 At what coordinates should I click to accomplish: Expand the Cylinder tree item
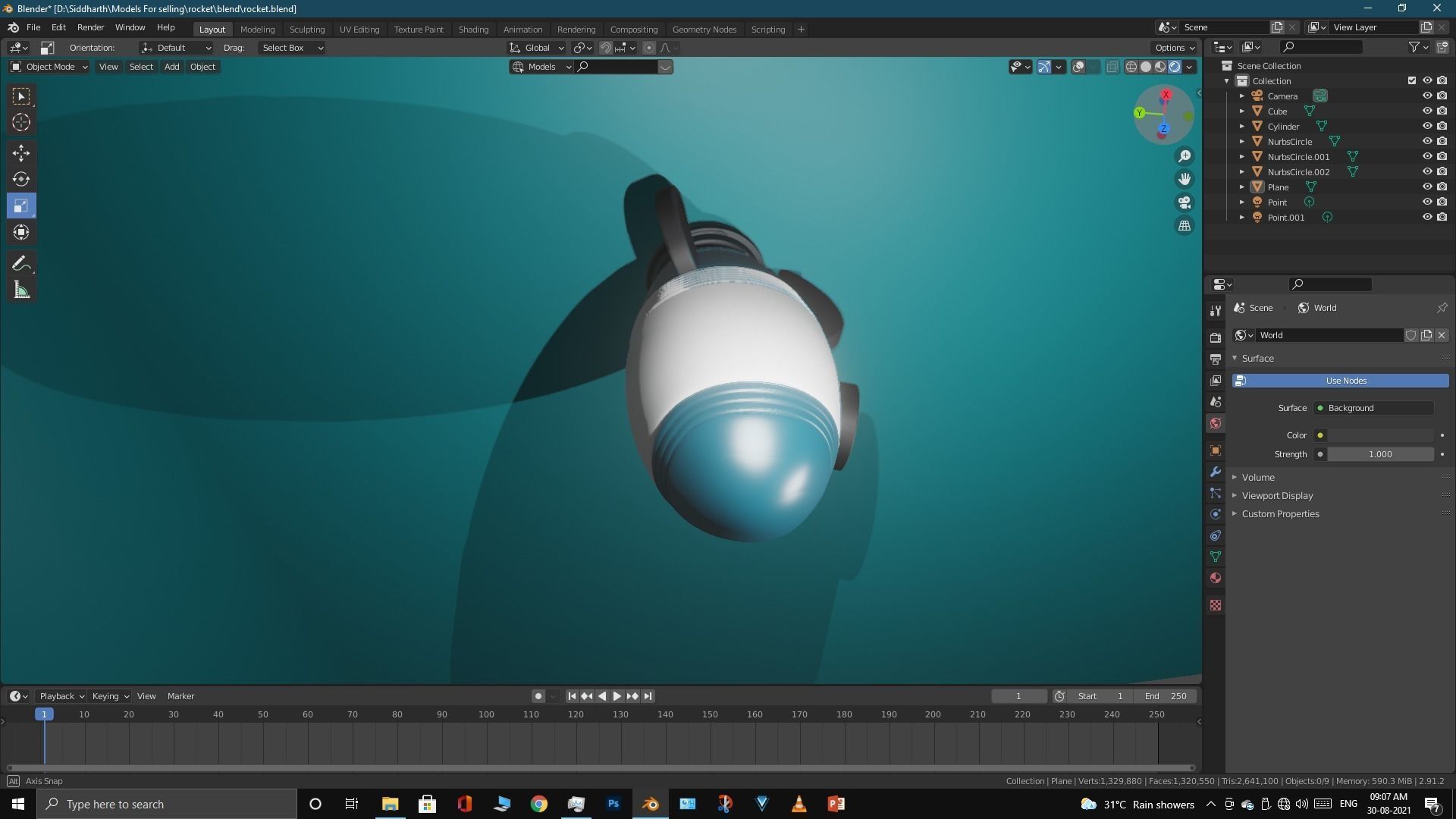pos(1241,127)
